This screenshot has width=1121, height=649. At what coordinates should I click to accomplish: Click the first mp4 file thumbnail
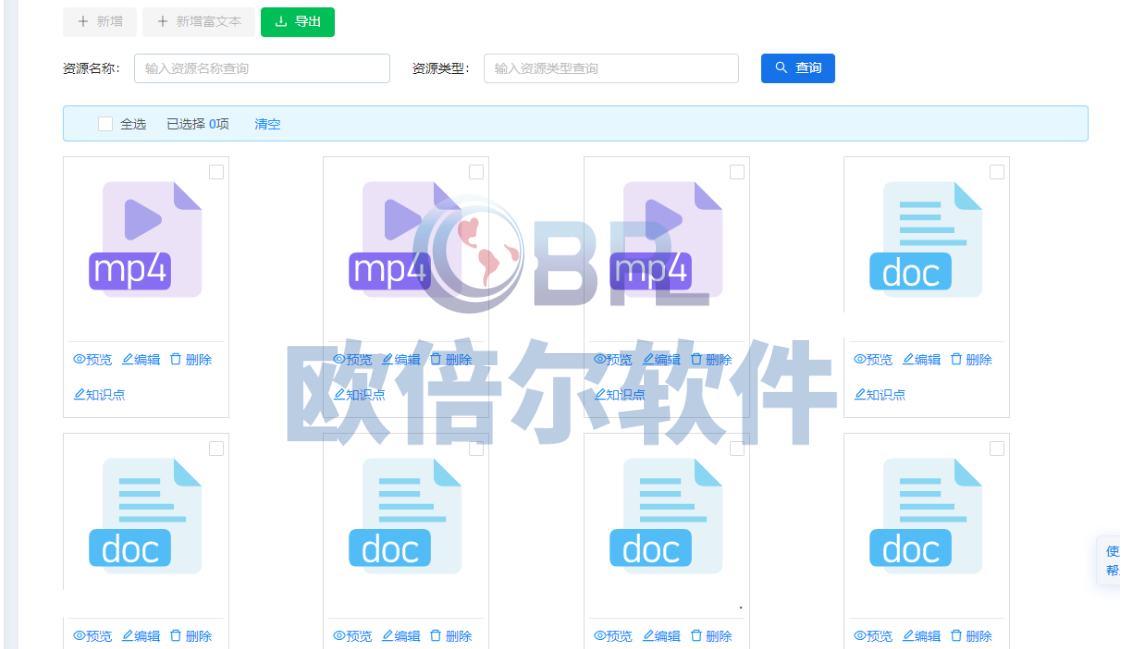pyautogui.click(x=146, y=239)
